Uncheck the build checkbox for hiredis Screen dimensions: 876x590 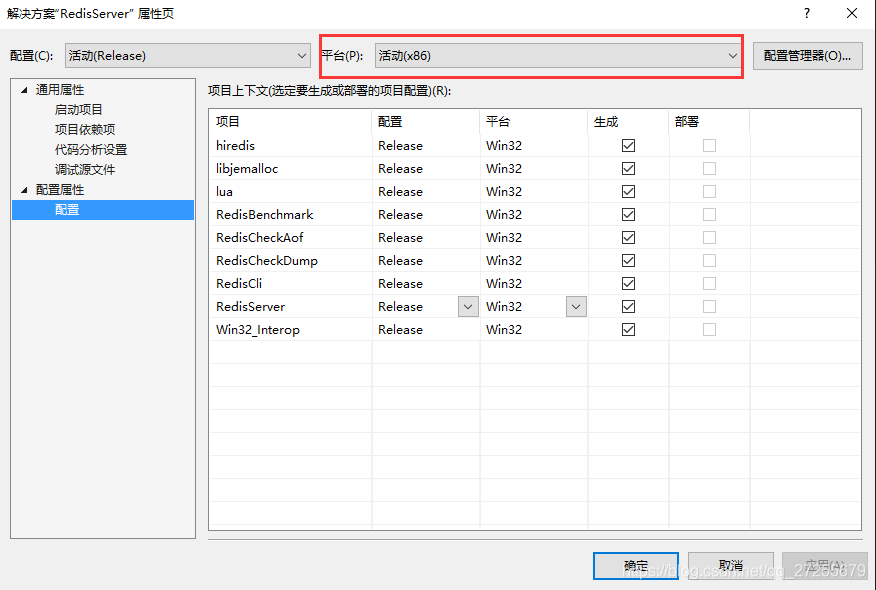point(628,146)
